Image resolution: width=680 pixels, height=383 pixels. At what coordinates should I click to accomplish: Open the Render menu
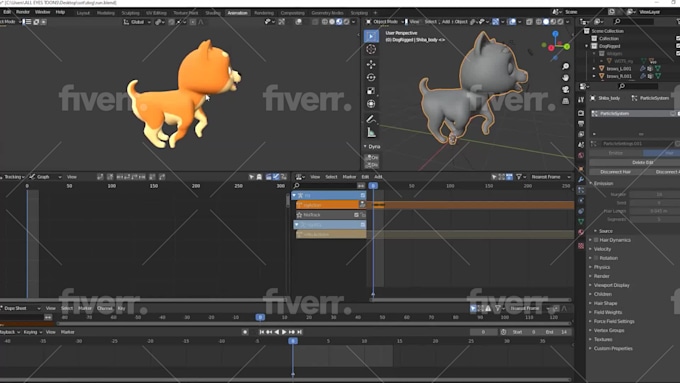pos(23,12)
